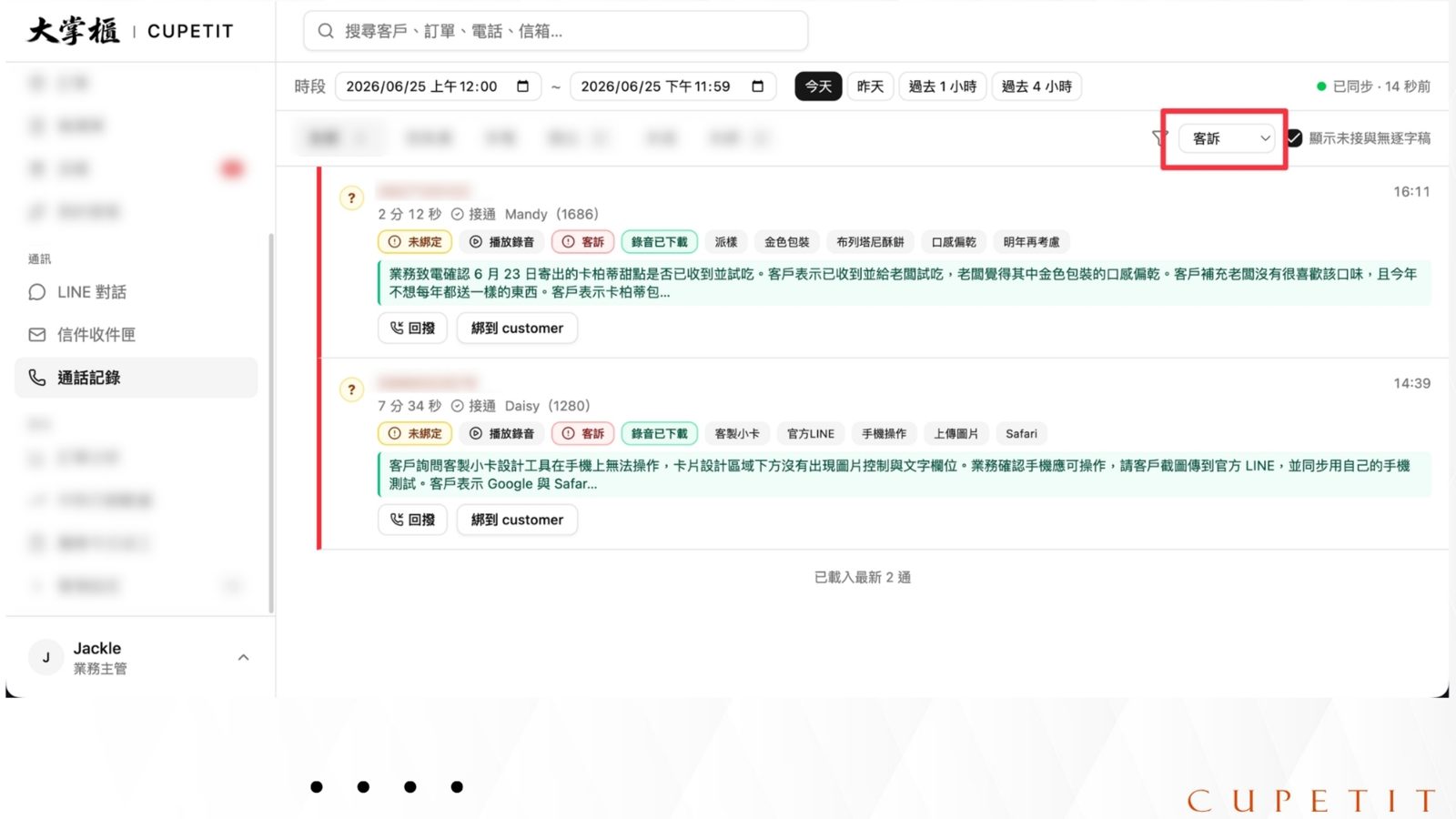Image resolution: width=1456 pixels, height=819 pixels.
Task: Click question mark avatar on Mandy call
Action: click(x=351, y=197)
